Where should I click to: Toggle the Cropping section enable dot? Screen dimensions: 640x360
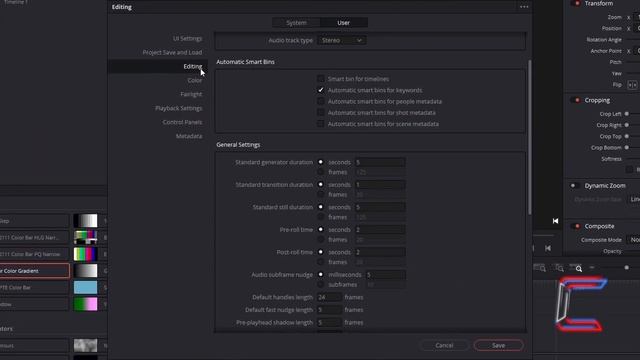(577, 100)
